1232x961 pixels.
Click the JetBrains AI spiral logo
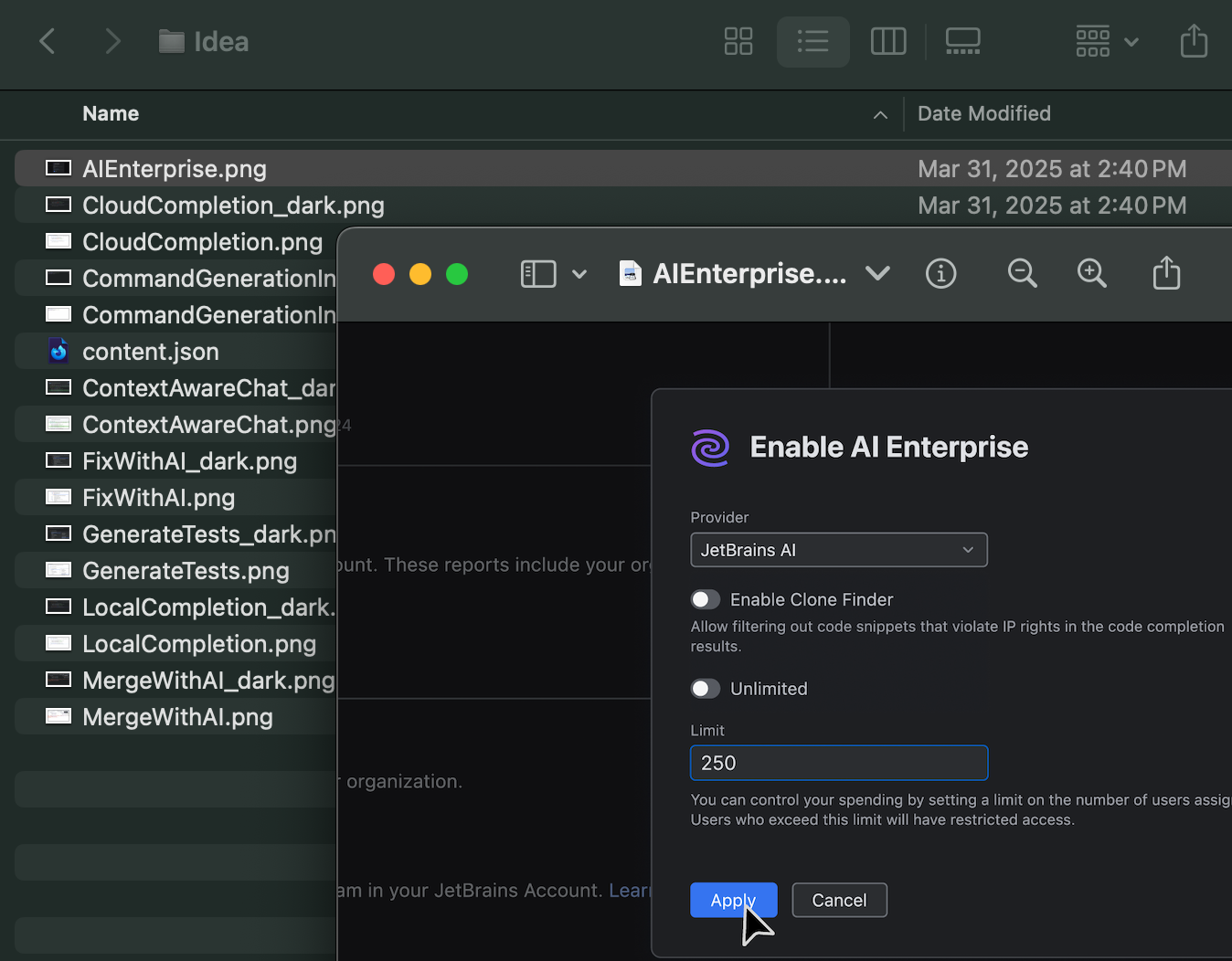click(x=710, y=448)
